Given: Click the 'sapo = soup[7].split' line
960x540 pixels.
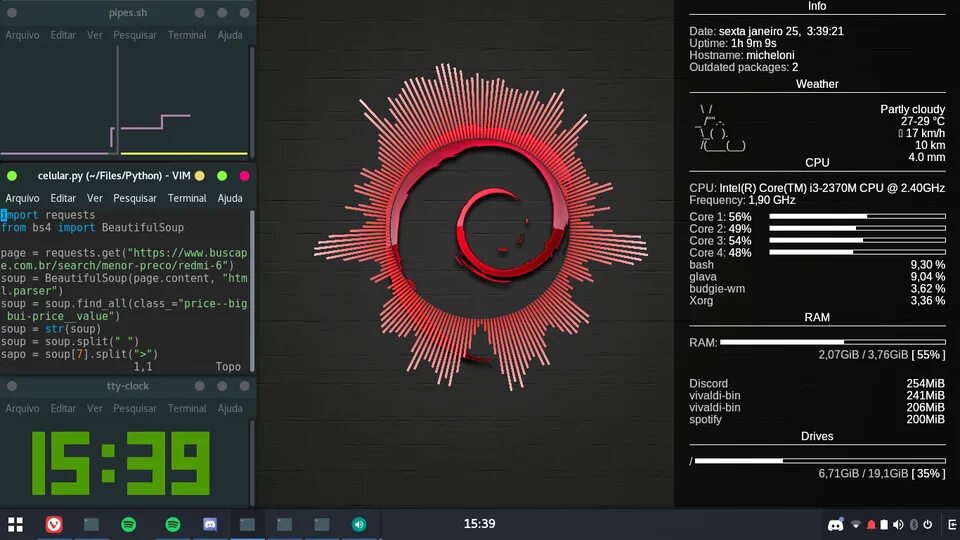Looking at the screenshot, I should (80, 354).
